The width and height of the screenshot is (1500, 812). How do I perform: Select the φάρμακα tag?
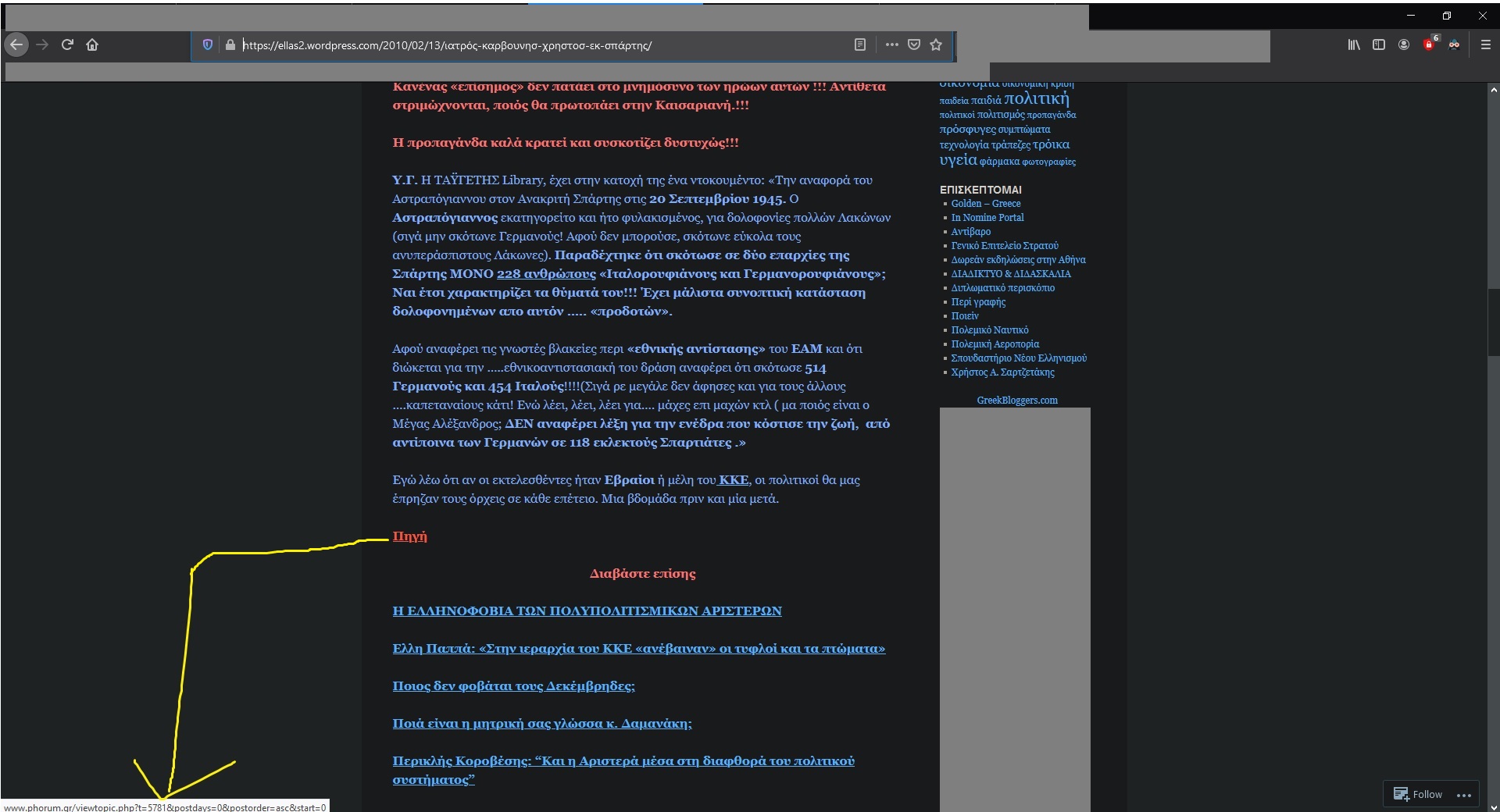(999, 162)
